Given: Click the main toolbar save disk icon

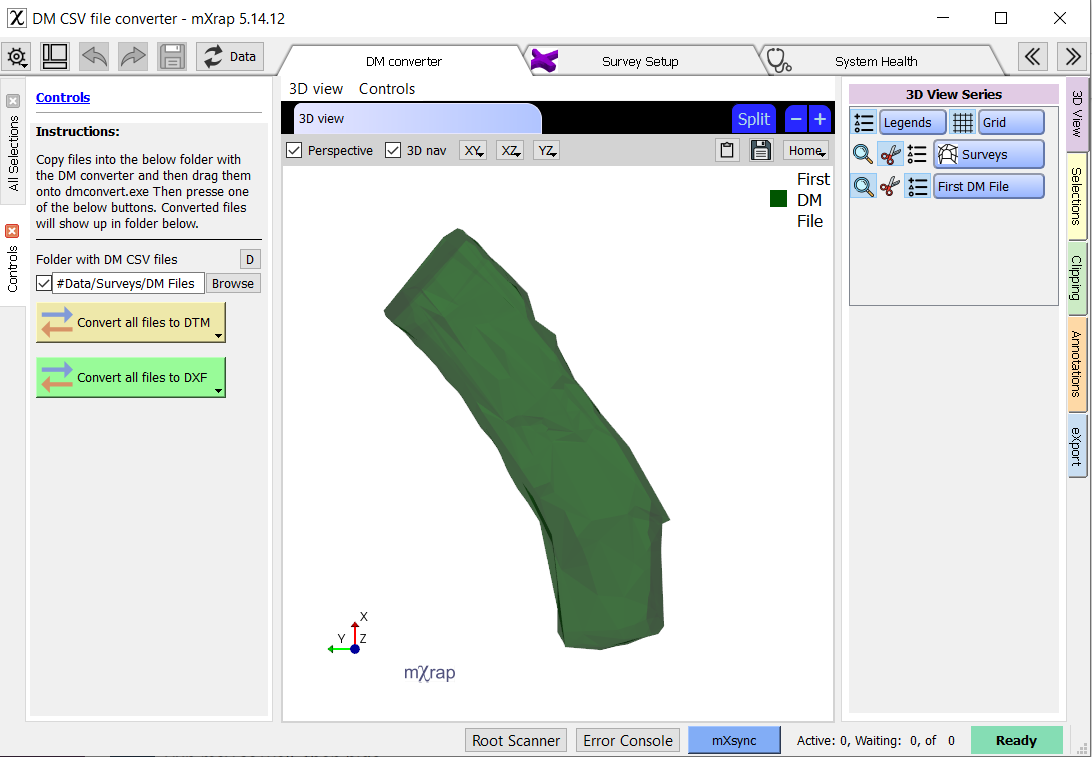Looking at the screenshot, I should pyautogui.click(x=171, y=57).
